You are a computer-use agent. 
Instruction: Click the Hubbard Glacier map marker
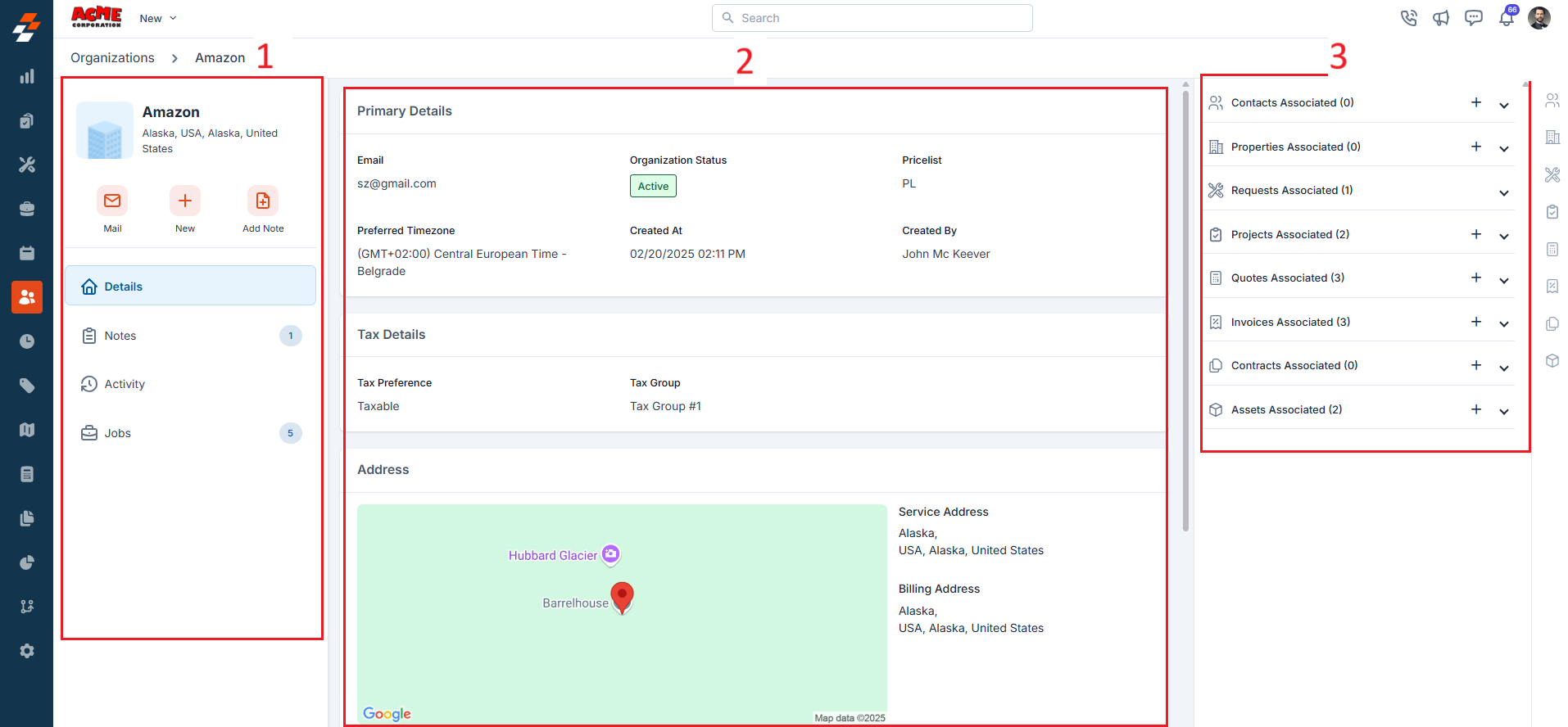(x=610, y=555)
